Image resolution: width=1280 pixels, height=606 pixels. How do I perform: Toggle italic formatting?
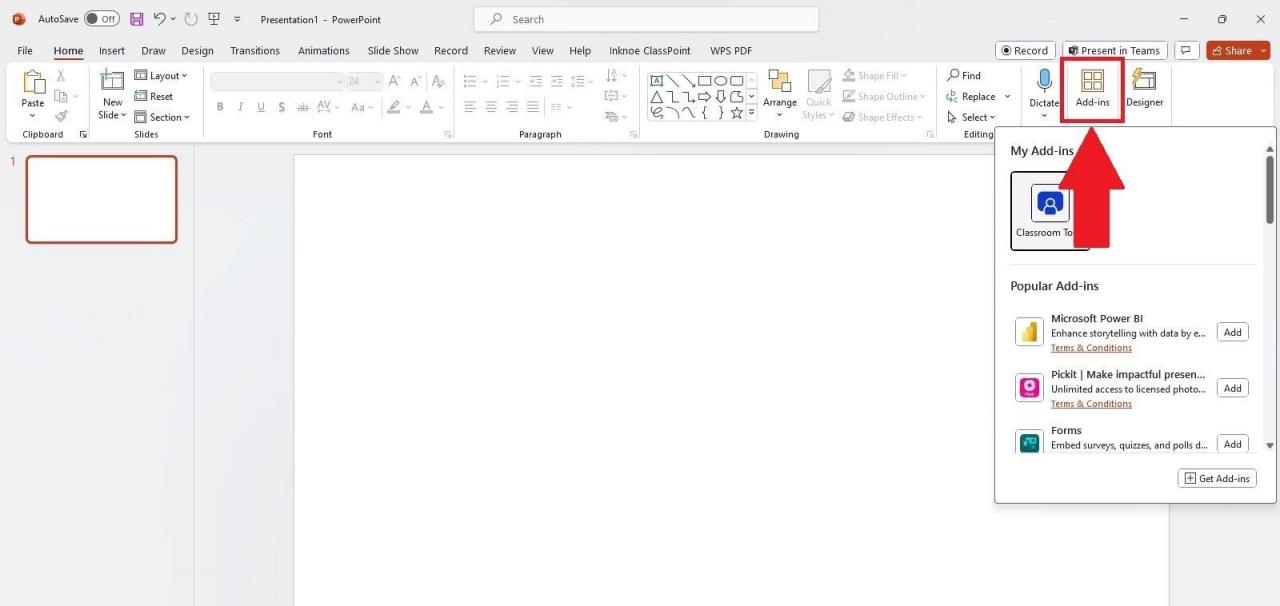coord(240,107)
